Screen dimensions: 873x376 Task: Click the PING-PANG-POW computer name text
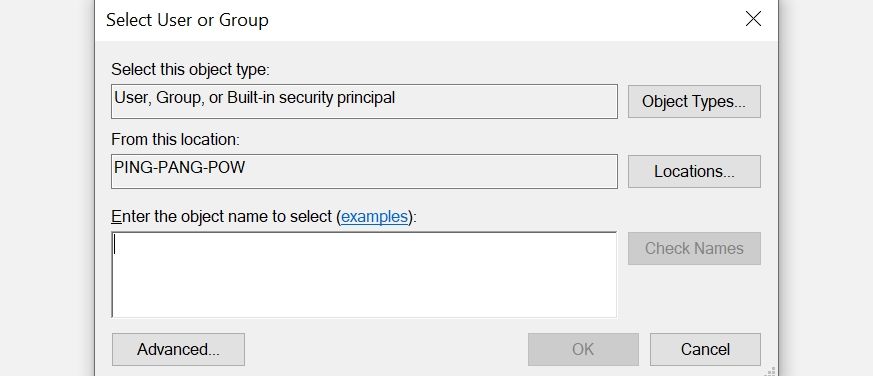click(179, 167)
